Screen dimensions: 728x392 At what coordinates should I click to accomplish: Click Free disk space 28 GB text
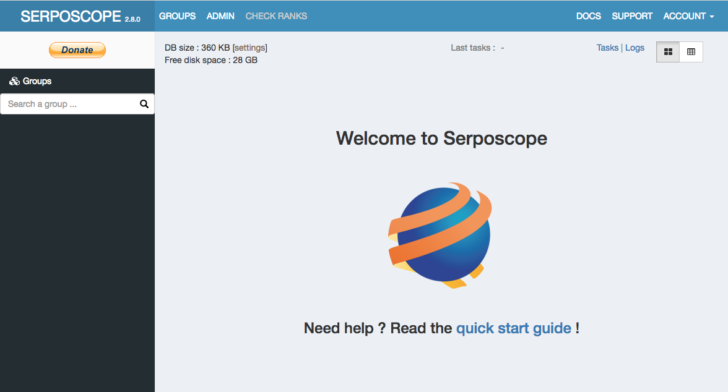(x=211, y=60)
